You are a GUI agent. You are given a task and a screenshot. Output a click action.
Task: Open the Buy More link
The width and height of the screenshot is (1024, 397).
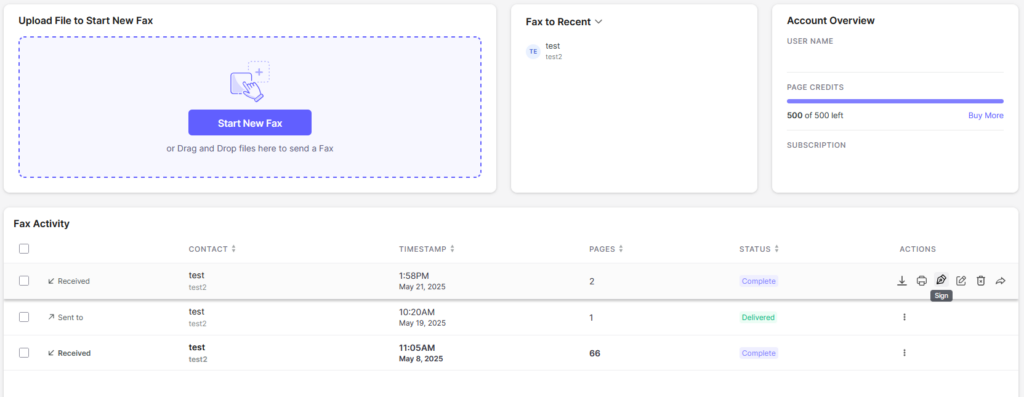click(985, 116)
